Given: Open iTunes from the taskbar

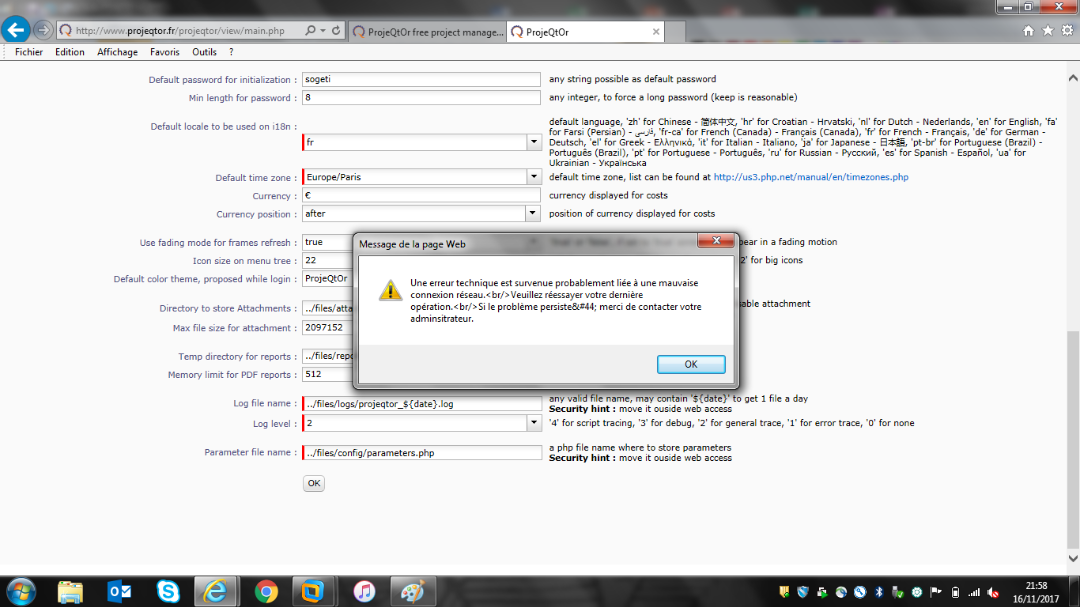Looking at the screenshot, I should point(364,591).
